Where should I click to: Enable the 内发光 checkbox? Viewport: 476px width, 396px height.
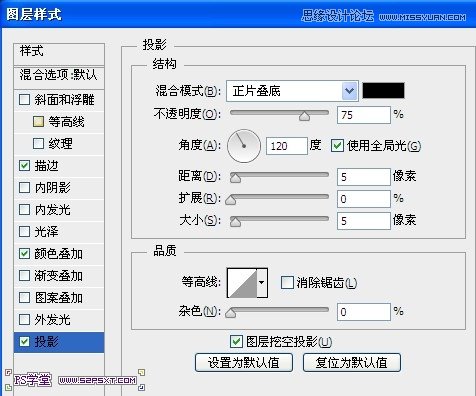24,210
